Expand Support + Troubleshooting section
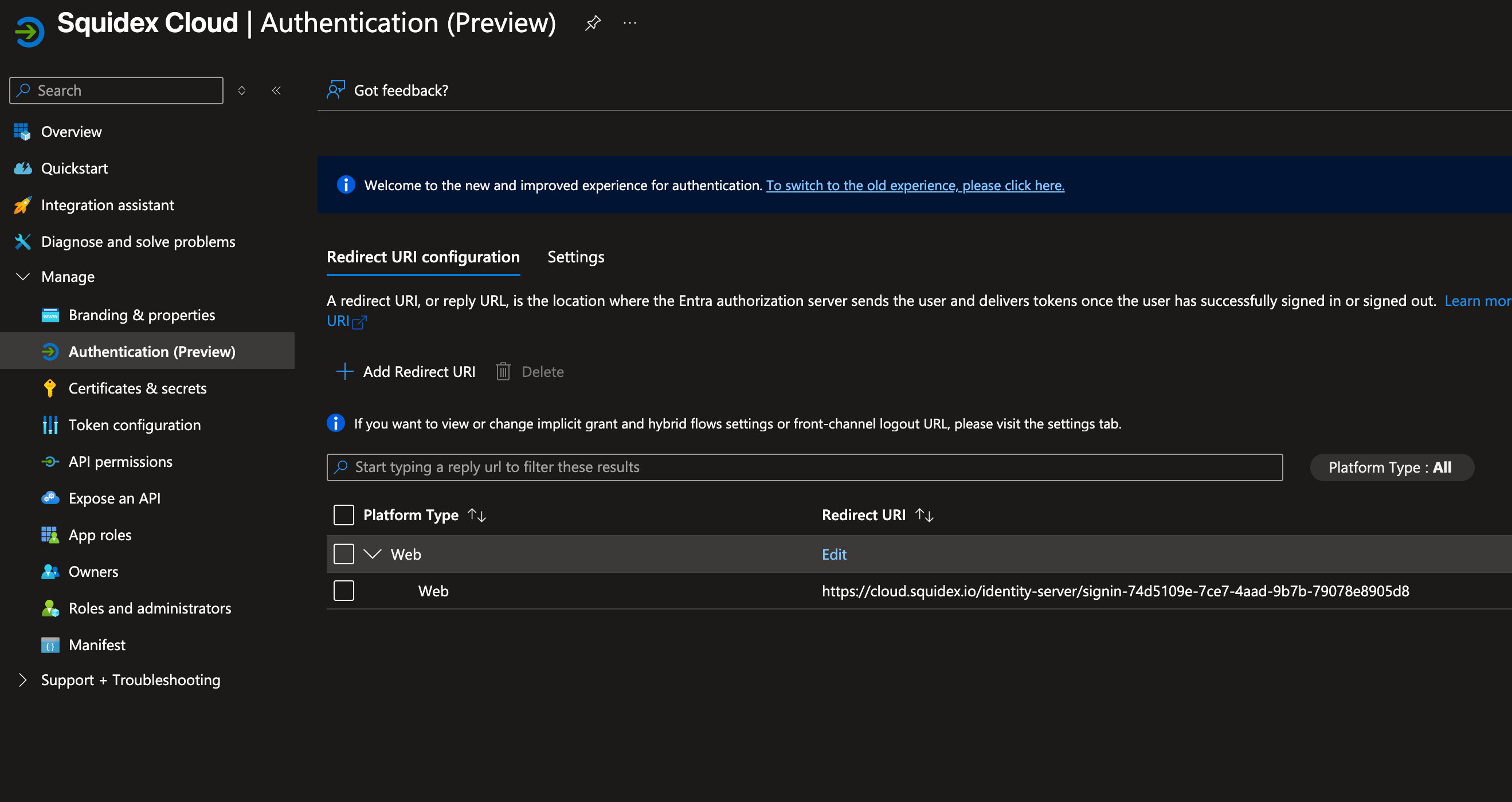Screen dimensions: 1512x802 (22, 680)
